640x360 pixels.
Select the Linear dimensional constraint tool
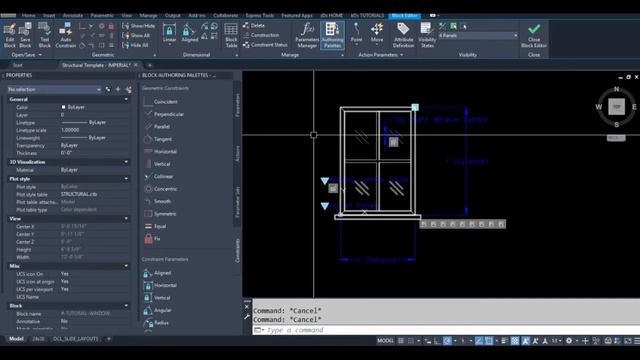point(169,33)
